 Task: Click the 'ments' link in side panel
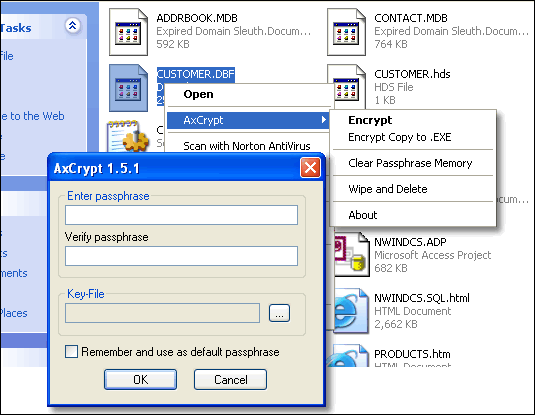(14, 273)
